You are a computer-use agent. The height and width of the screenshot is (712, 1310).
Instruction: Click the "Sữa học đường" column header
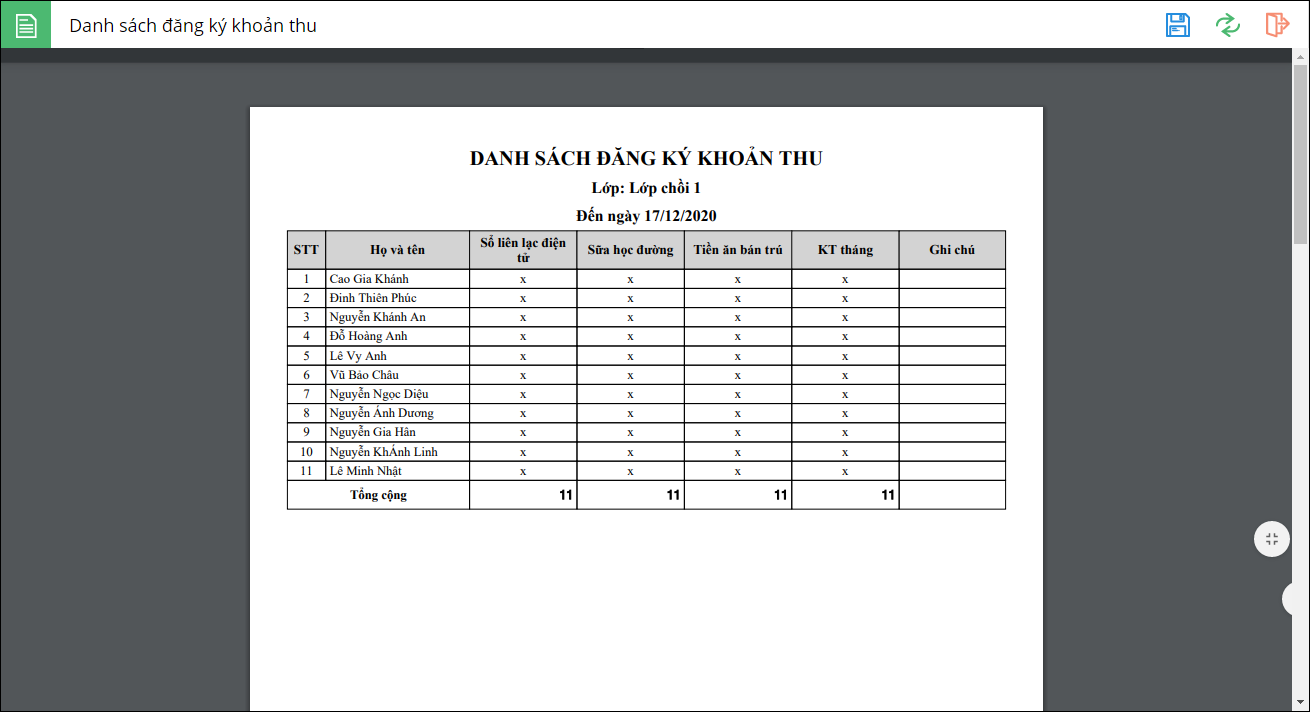click(x=630, y=250)
